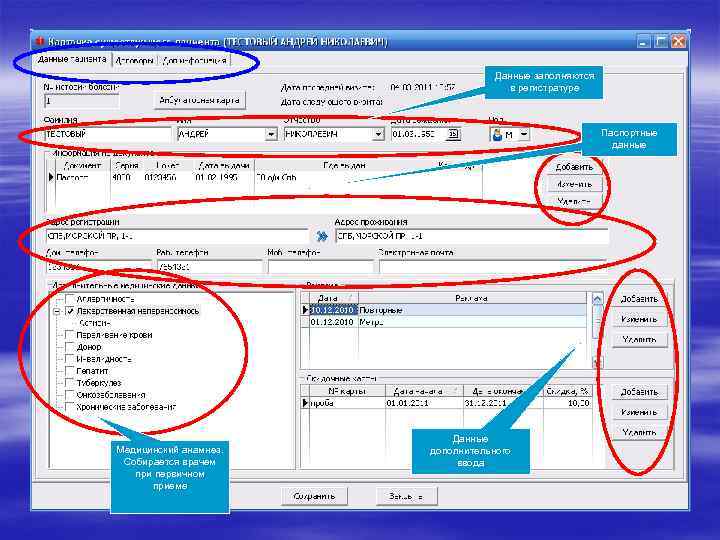The image size is (720, 540).
Task: Click the red app icon in the title bar
Action: tap(39, 42)
